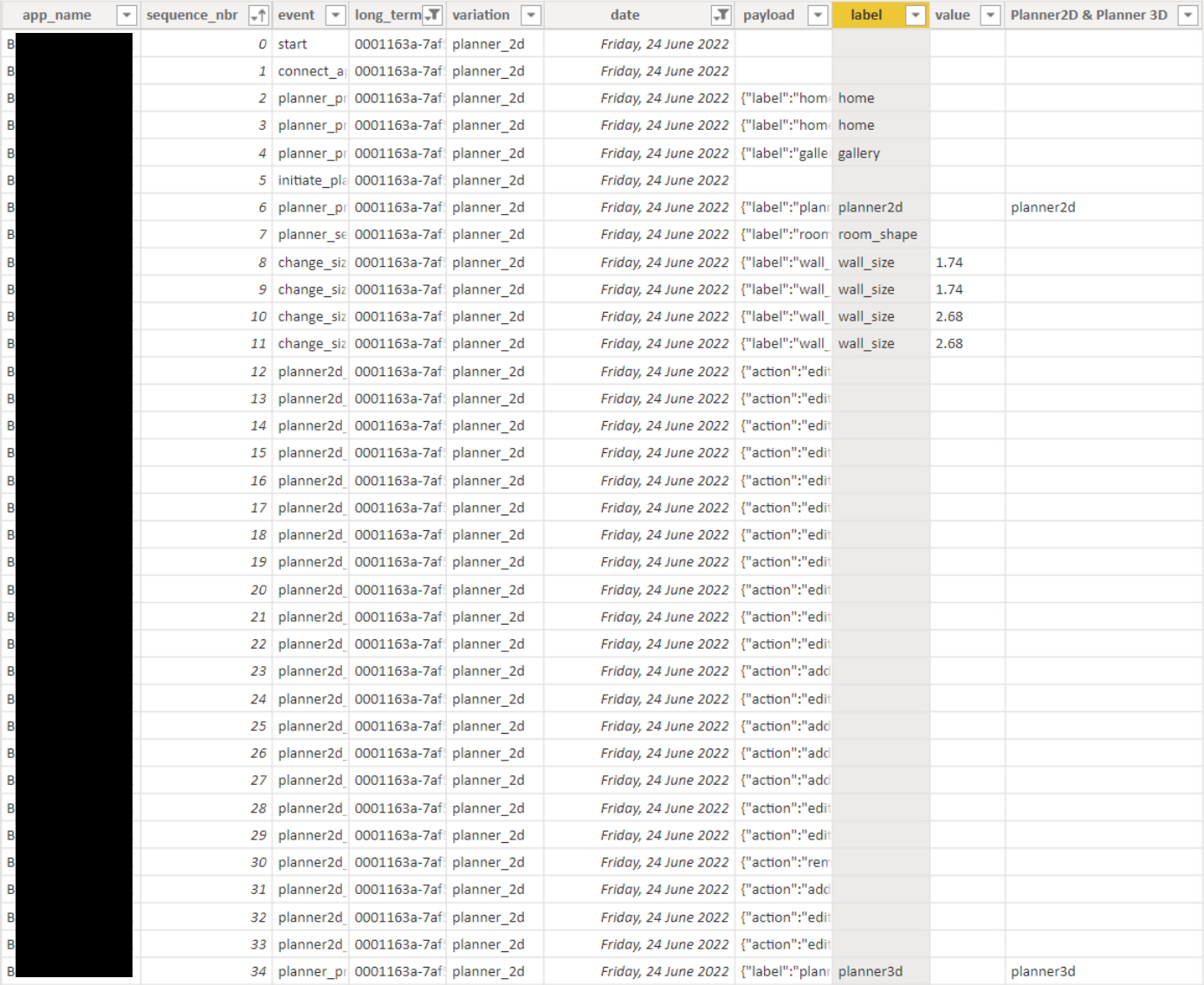
Task: Select the date cell in sequence row 5
Action: pos(639,180)
